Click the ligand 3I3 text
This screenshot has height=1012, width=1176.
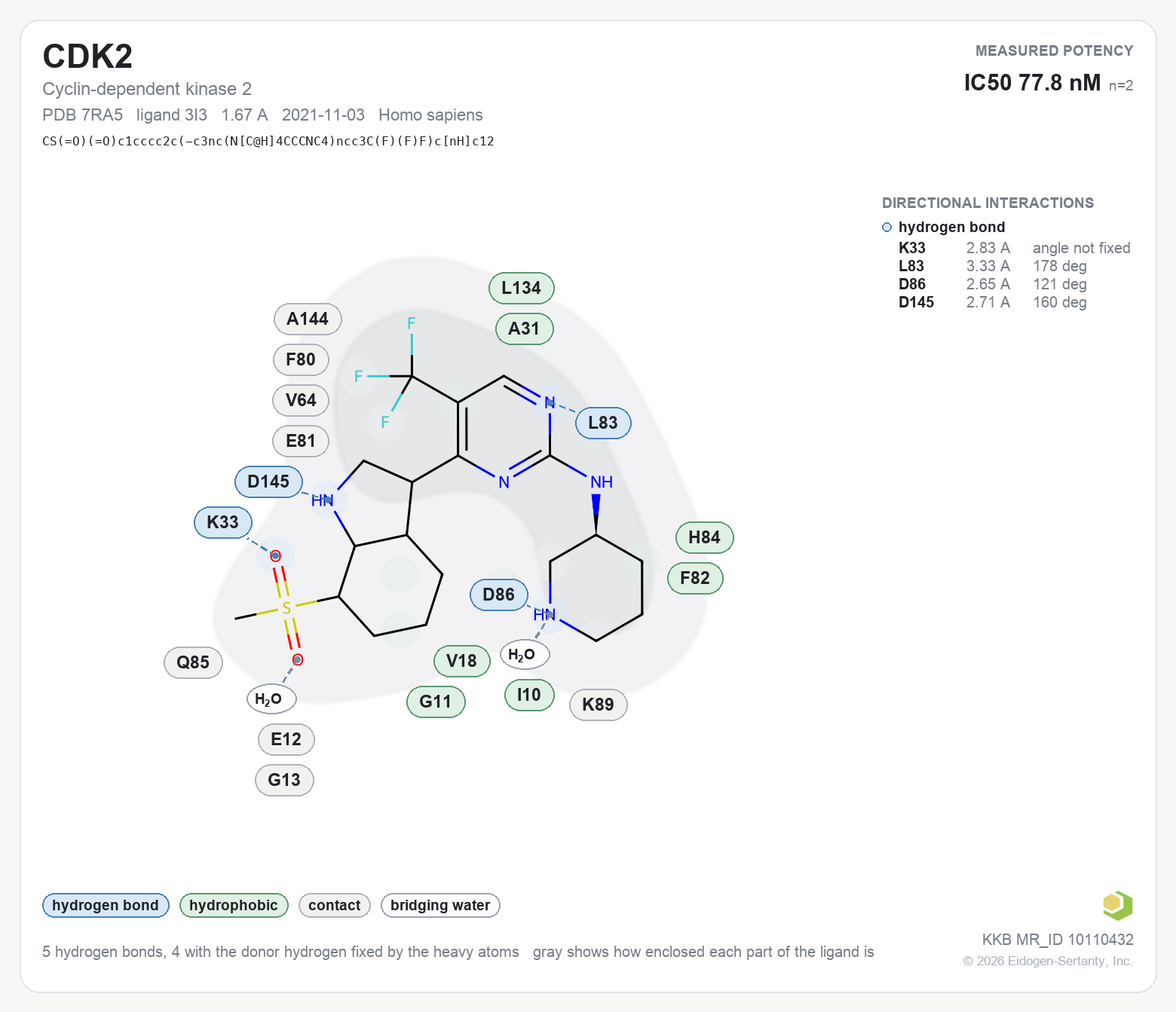click(x=172, y=115)
